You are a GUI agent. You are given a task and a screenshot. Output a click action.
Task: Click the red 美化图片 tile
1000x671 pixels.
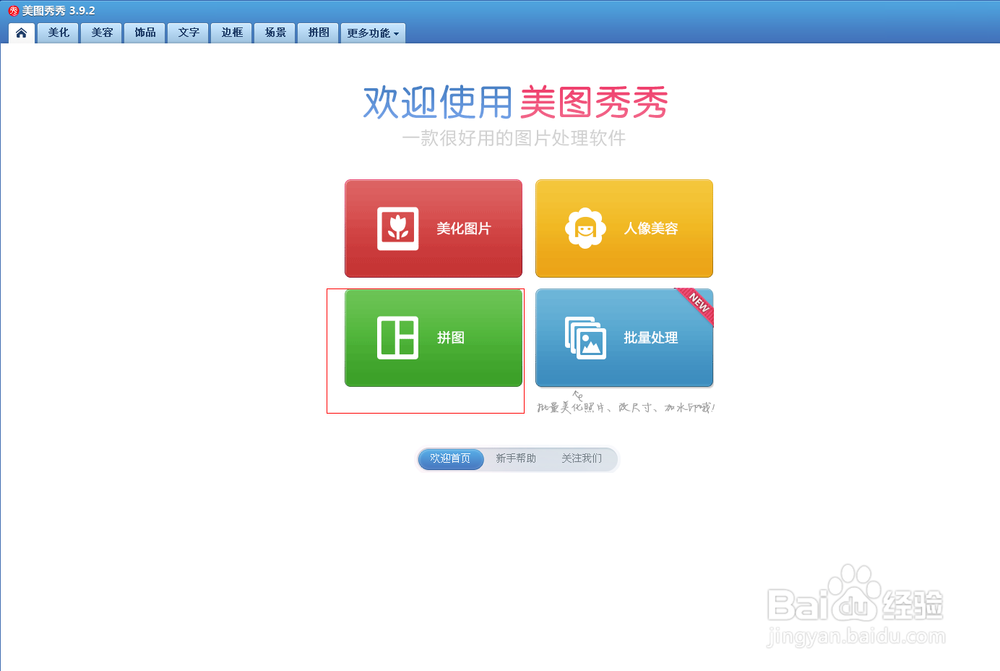[x=433, y=228]
